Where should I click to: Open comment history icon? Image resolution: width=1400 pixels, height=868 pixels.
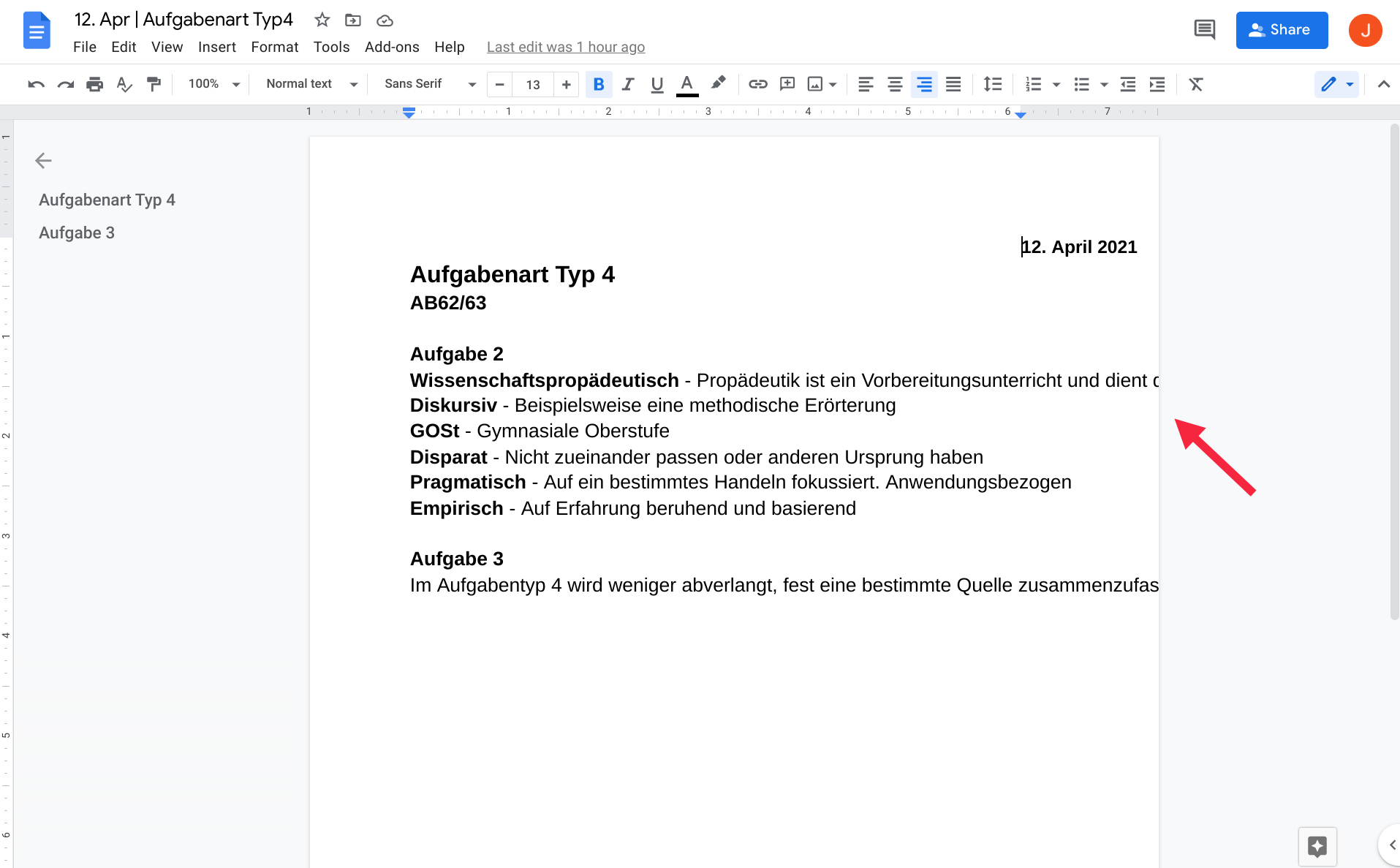[x=1204, y=30]
